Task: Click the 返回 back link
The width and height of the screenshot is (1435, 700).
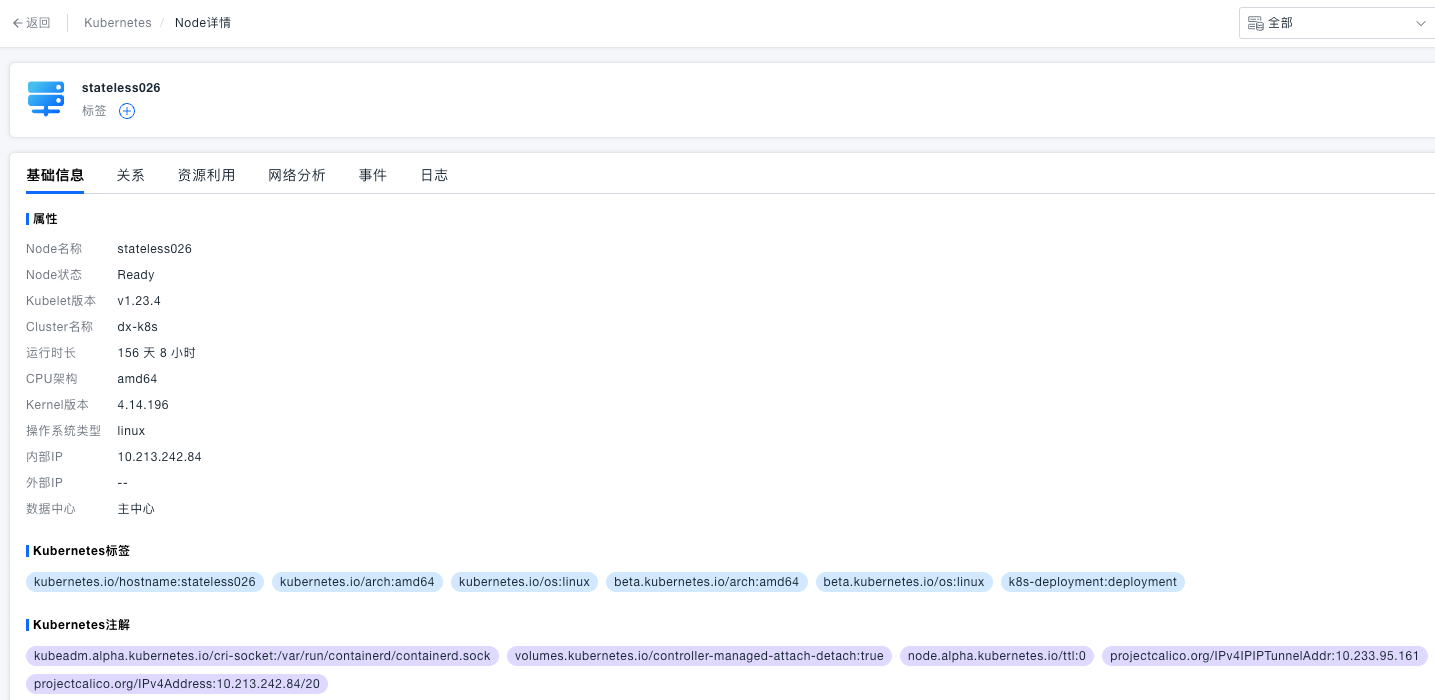Action: (38, 23)
